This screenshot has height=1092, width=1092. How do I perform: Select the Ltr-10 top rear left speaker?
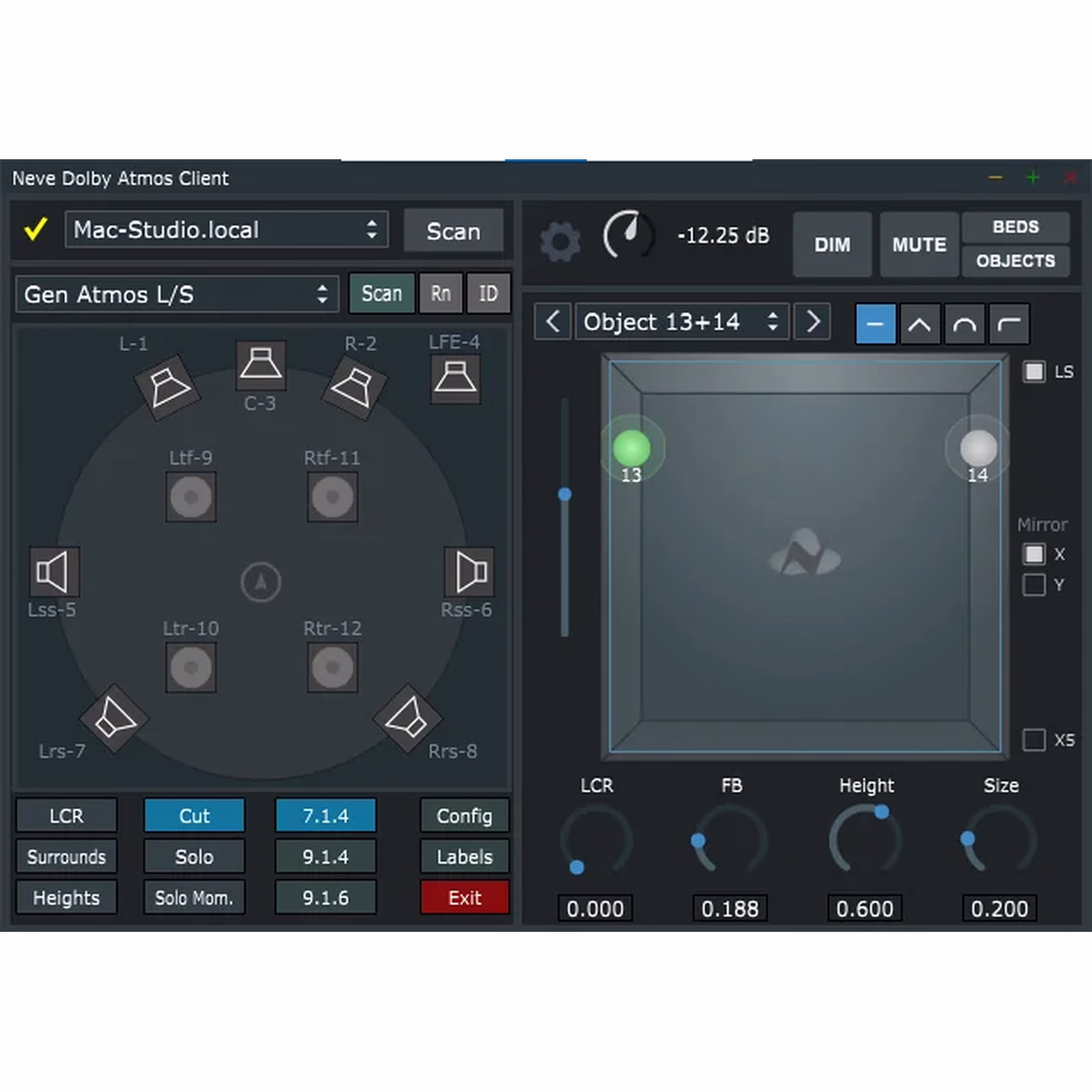pos(191,667)
